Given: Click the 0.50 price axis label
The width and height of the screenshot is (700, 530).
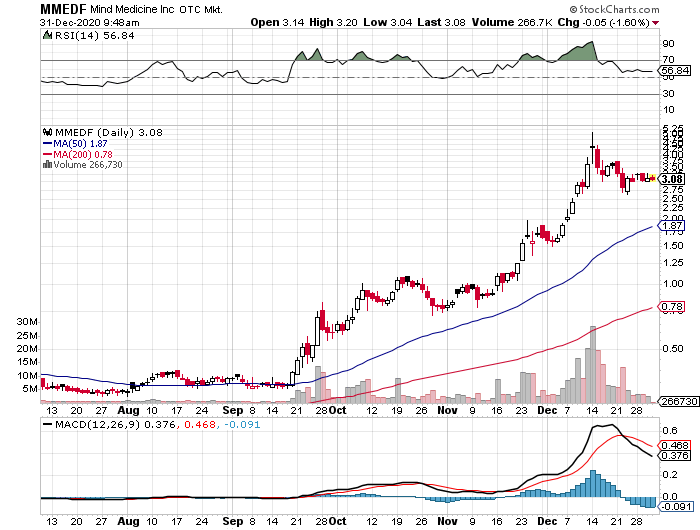Looking at the screenshot, I should click(x=673, y=348).
